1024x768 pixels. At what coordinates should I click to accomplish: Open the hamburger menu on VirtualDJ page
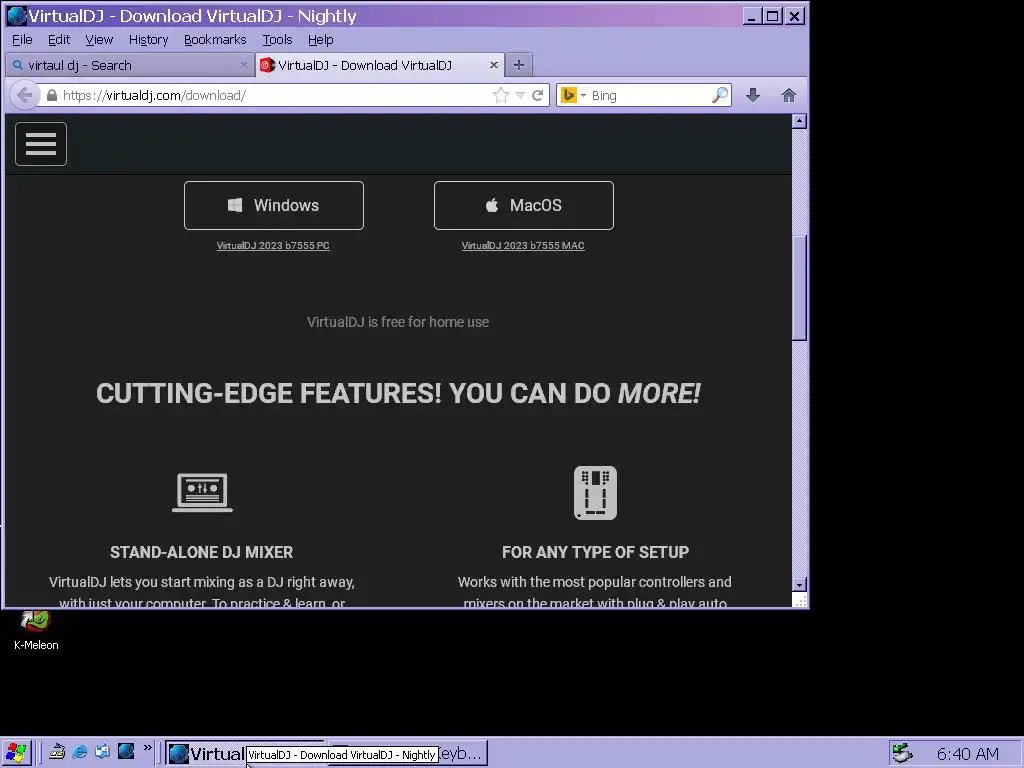tap(40, 144)
